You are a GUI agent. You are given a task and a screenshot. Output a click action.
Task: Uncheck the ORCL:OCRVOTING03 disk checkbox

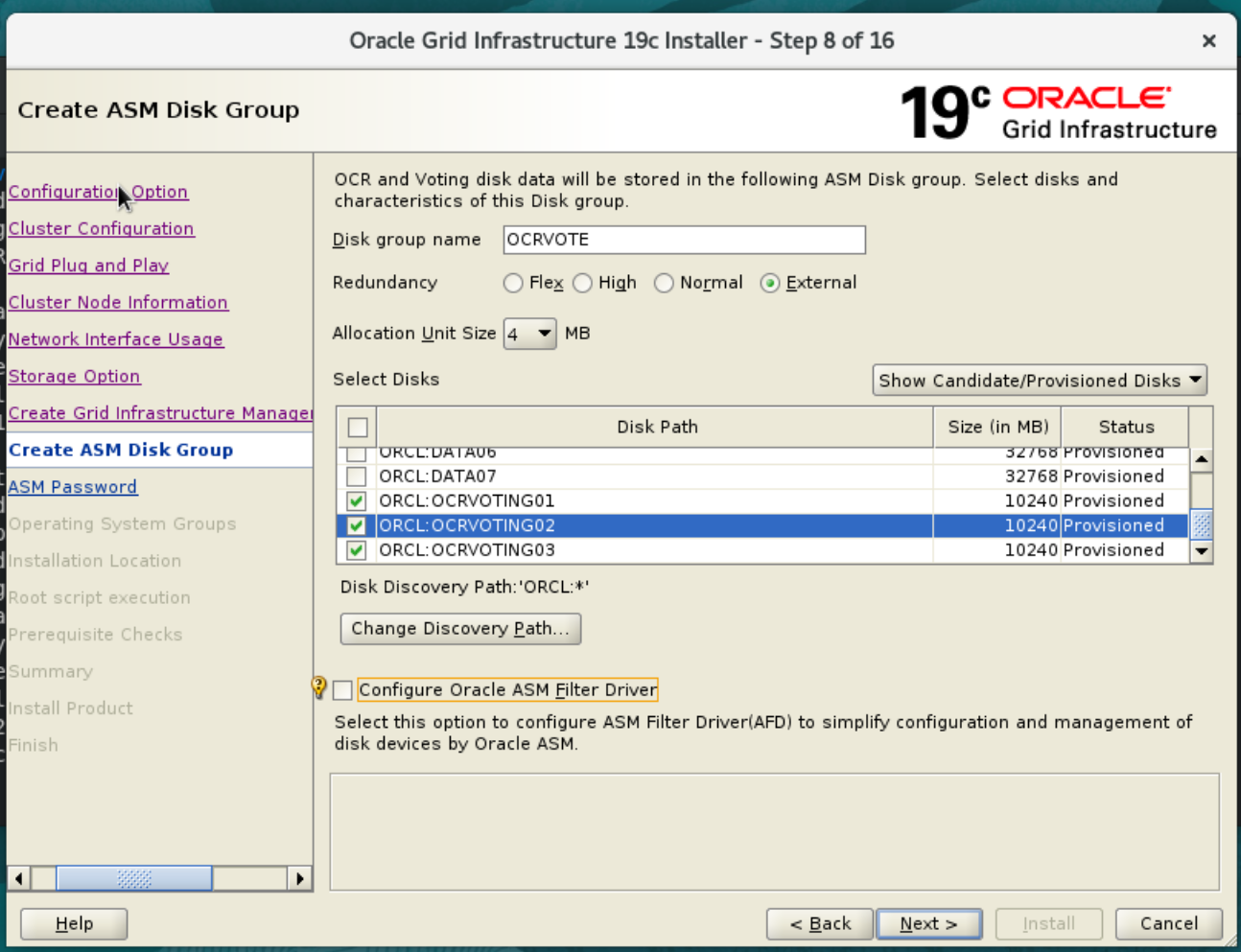click(357, 550)
